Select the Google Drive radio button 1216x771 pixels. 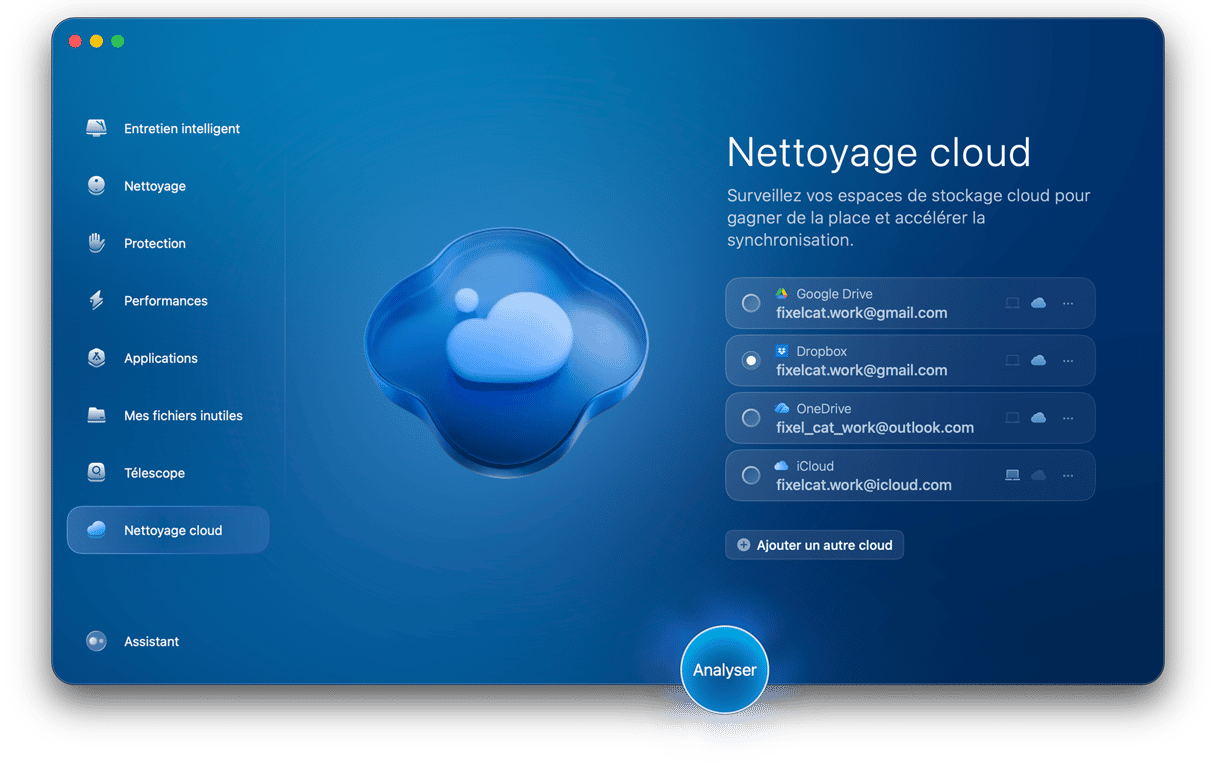pos(751,303)
